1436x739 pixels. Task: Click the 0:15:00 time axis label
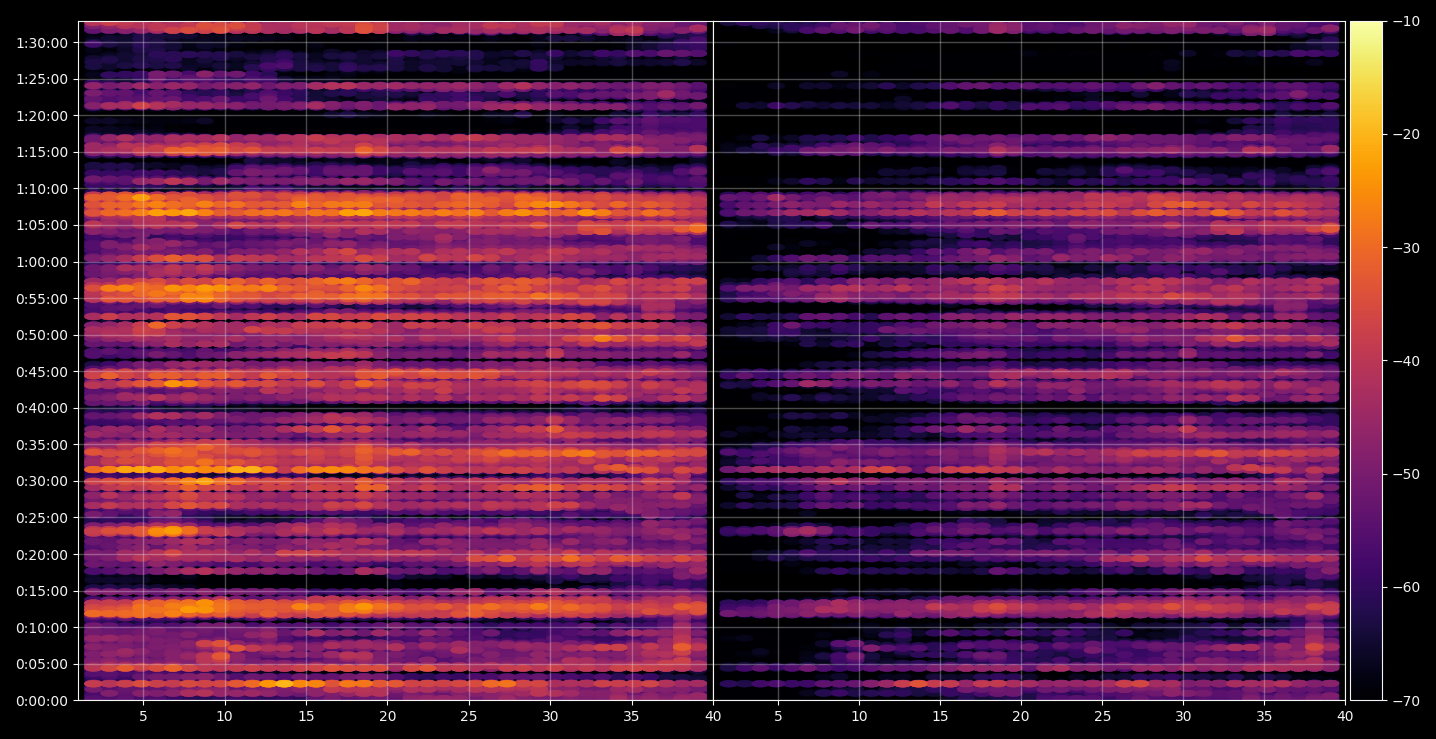(41, 591)
